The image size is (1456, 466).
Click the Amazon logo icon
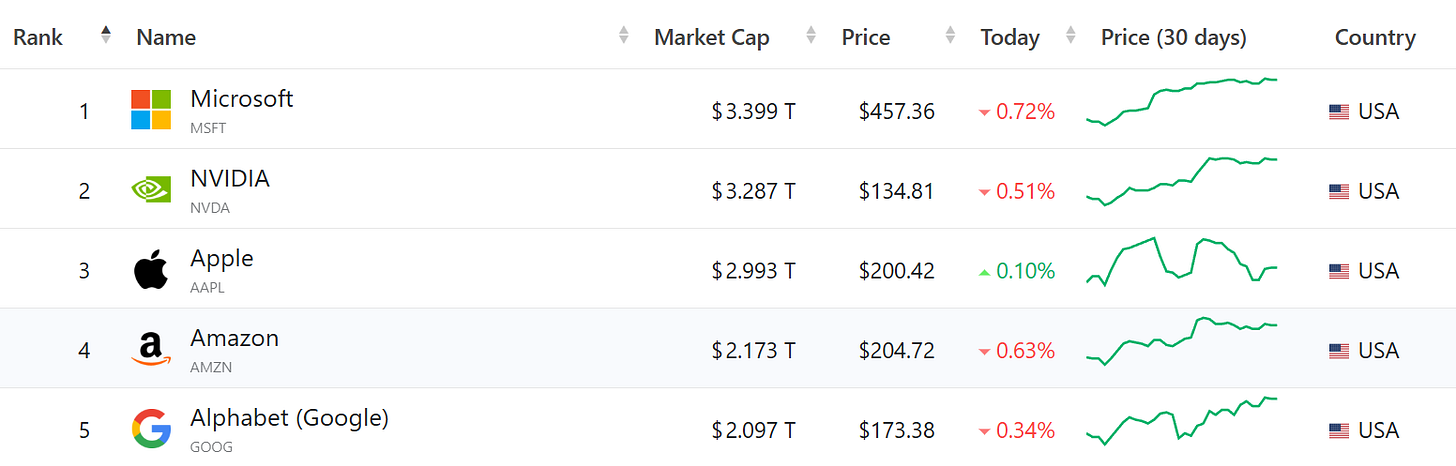(151, 349)
